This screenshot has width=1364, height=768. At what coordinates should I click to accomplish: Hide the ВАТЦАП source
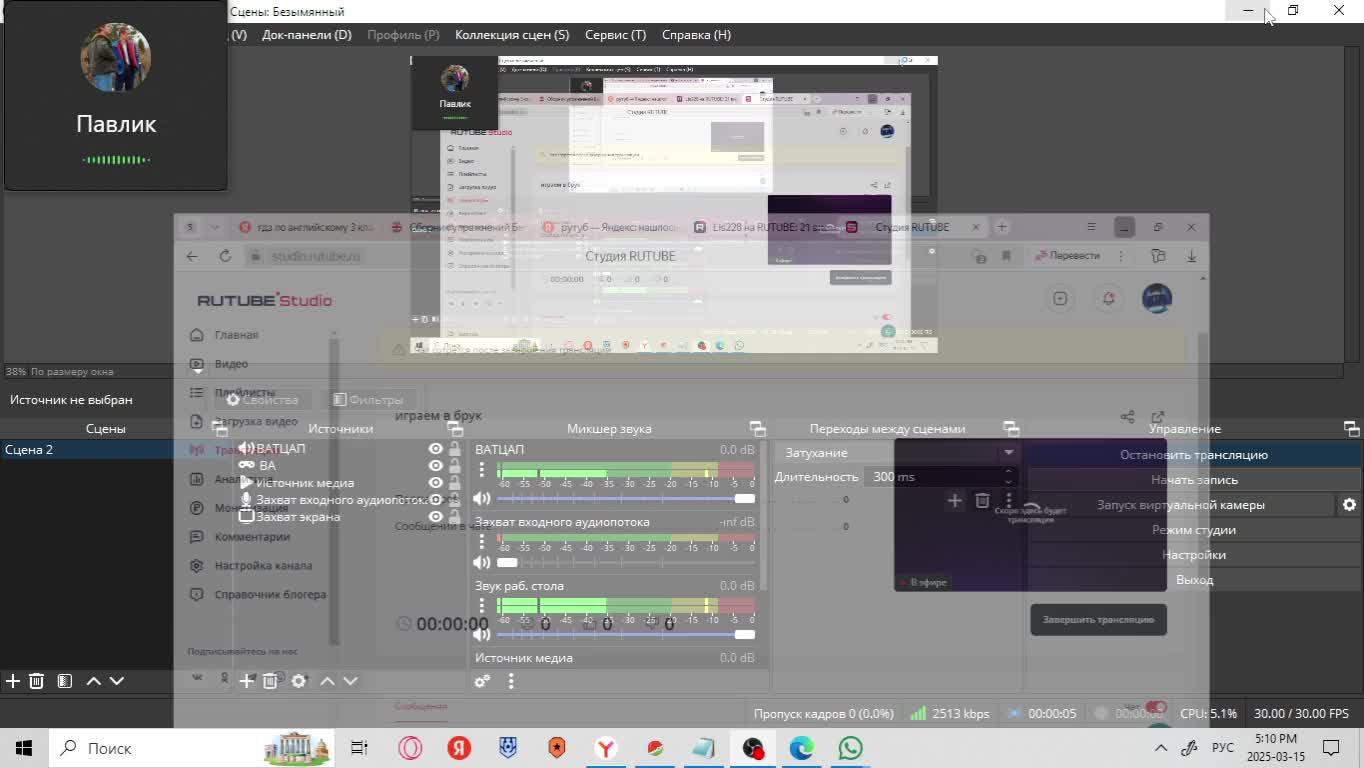point(436,450)
